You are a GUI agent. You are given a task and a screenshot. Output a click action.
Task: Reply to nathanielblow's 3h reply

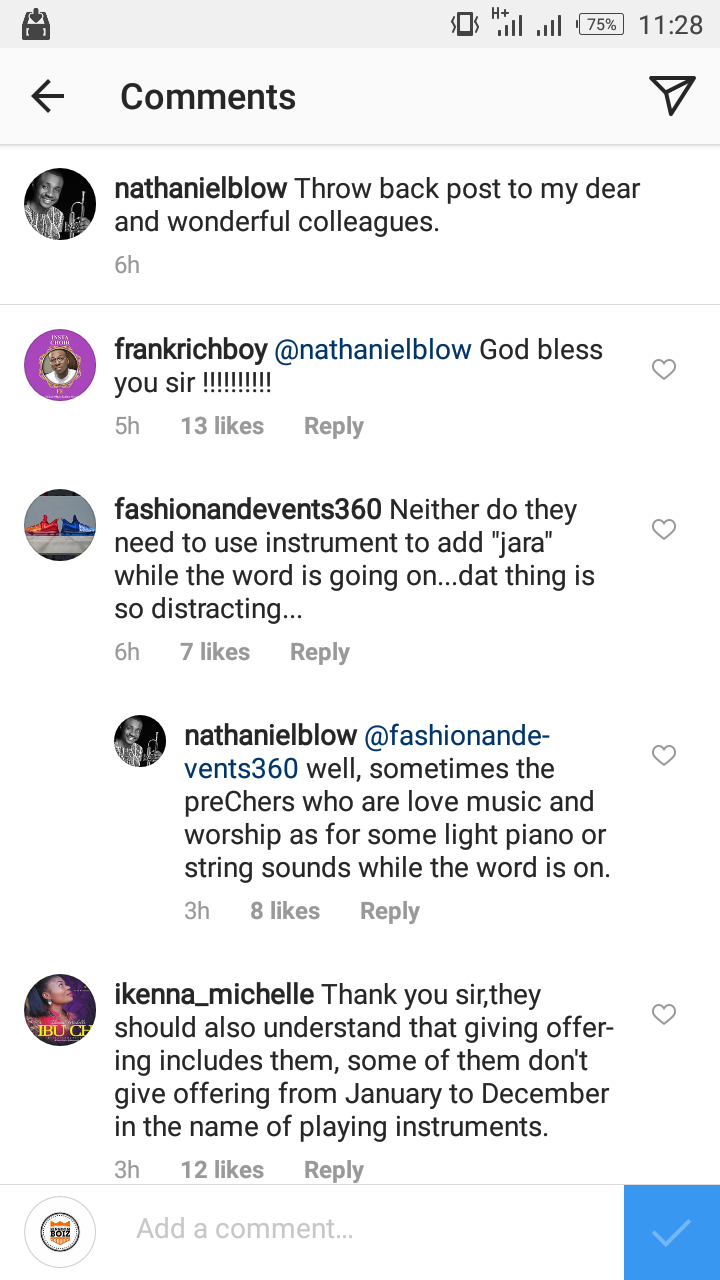[x=389, y=911]
